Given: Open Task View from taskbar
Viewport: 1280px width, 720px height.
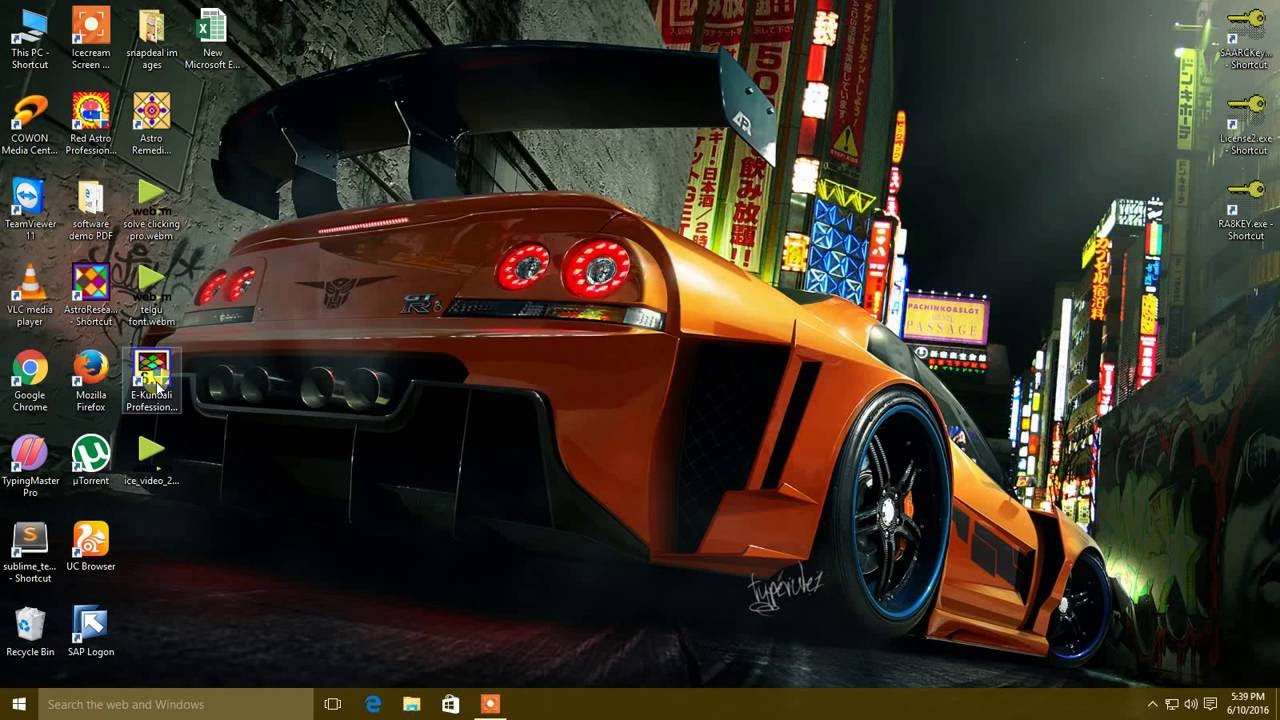Looking at the screenshot, I should click(x=333, y=704).
